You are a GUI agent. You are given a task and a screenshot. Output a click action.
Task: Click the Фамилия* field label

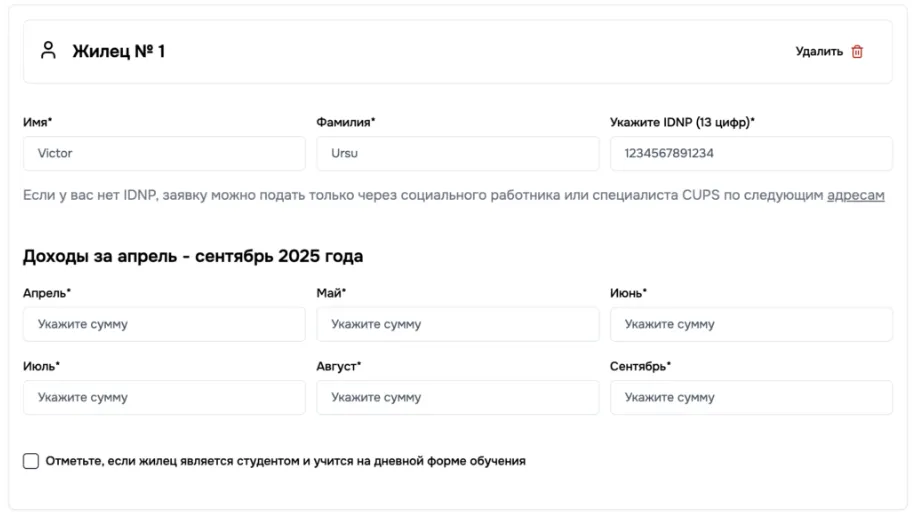(x=345, y=122)
